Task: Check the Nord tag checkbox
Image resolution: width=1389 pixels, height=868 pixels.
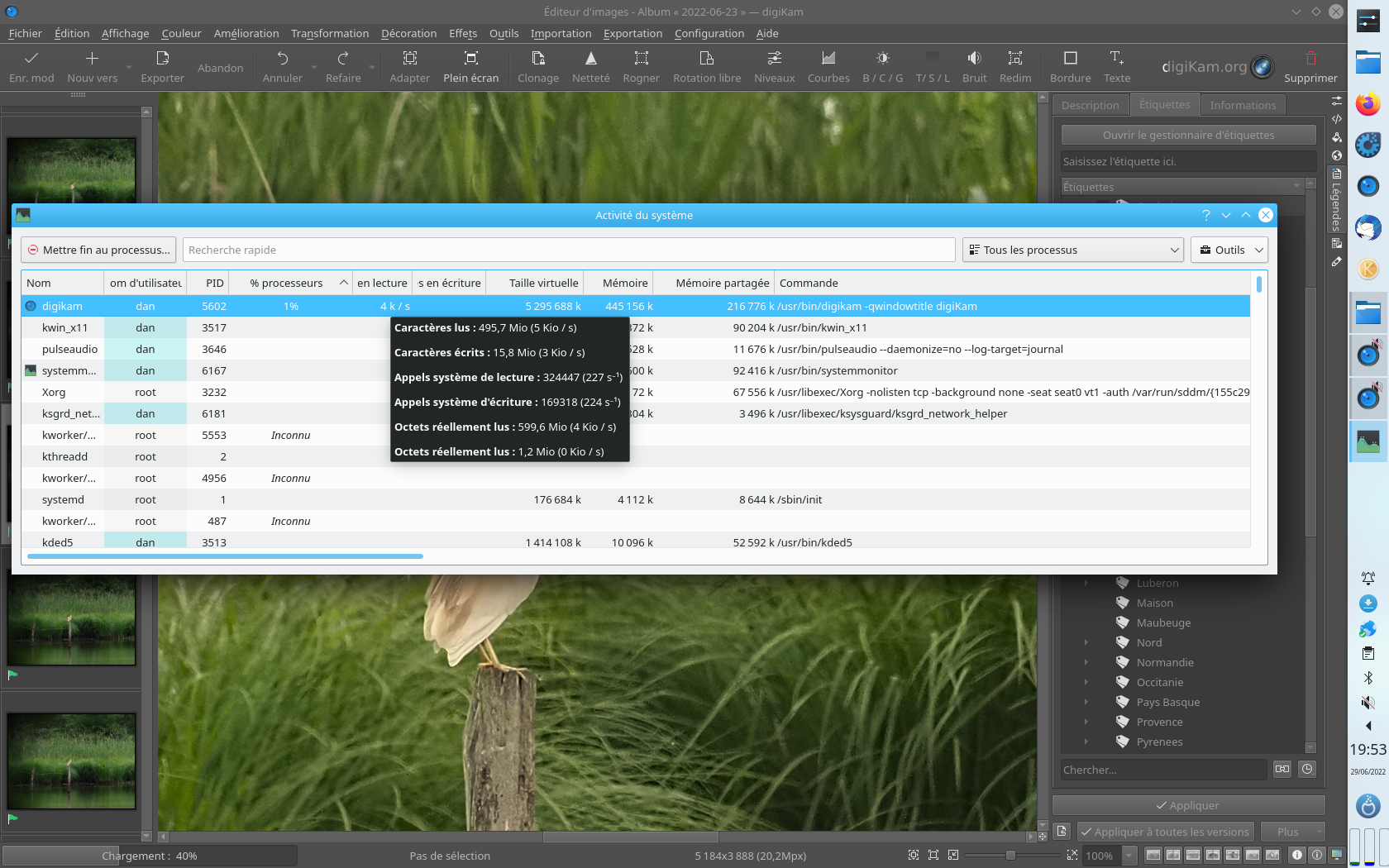Action: (1104, 642)
